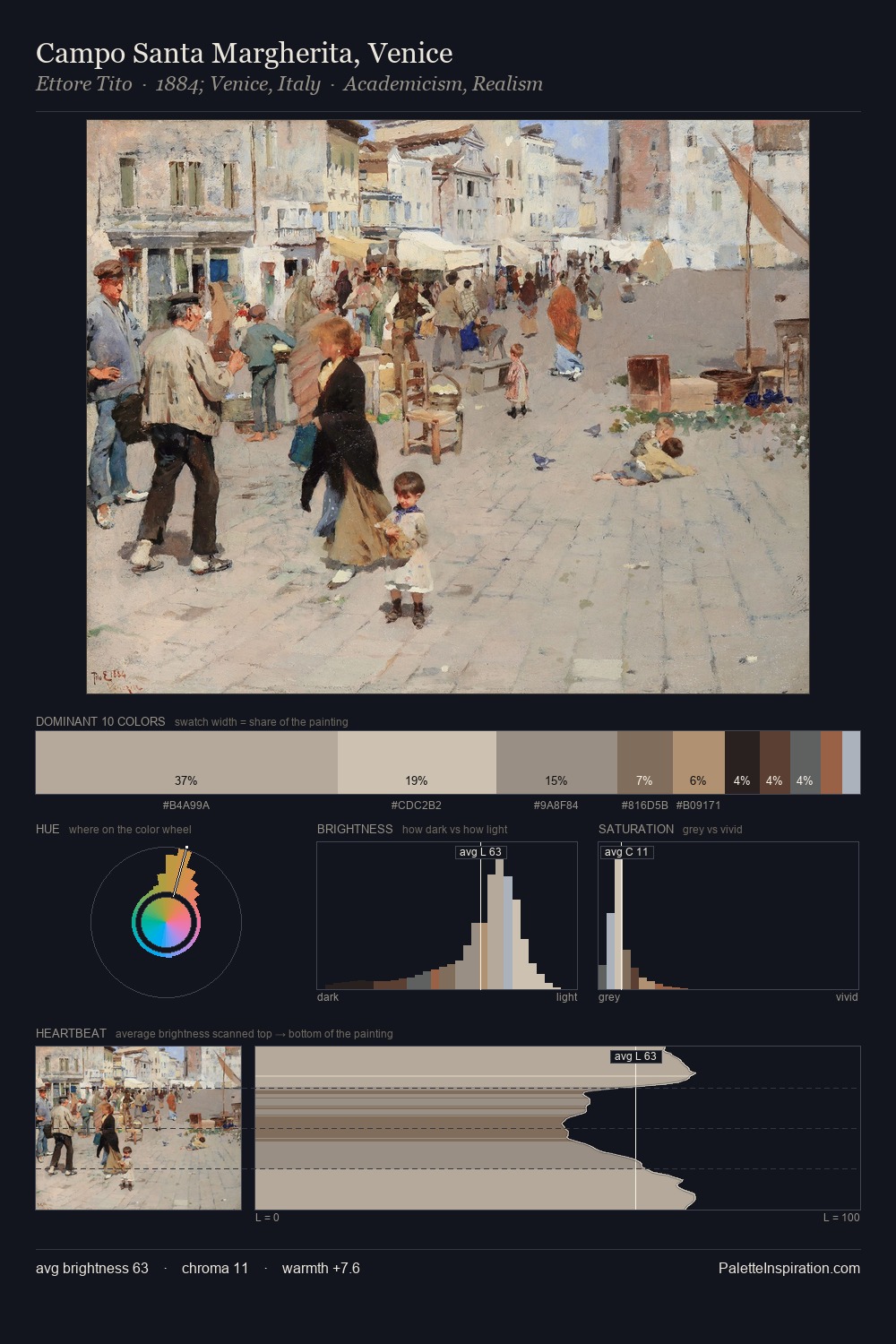Click the pale blue-grey swatch

(x=851, y=762)
